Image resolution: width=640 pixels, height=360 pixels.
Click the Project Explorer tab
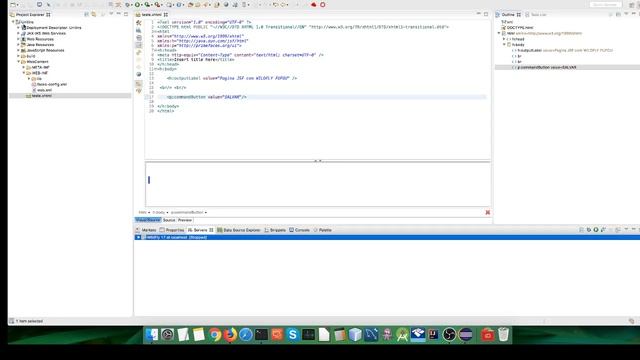29,15
